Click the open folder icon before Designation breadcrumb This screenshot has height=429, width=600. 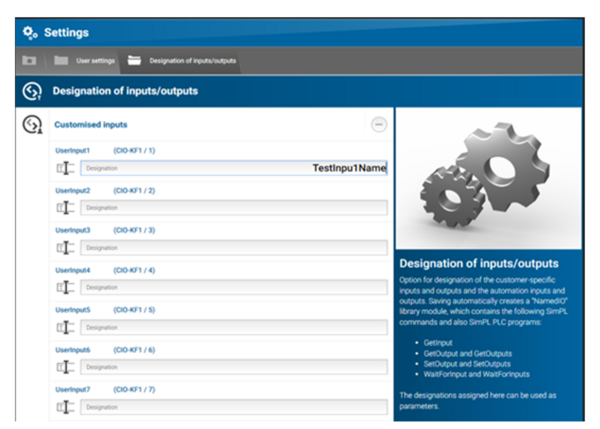coord(134,60)
